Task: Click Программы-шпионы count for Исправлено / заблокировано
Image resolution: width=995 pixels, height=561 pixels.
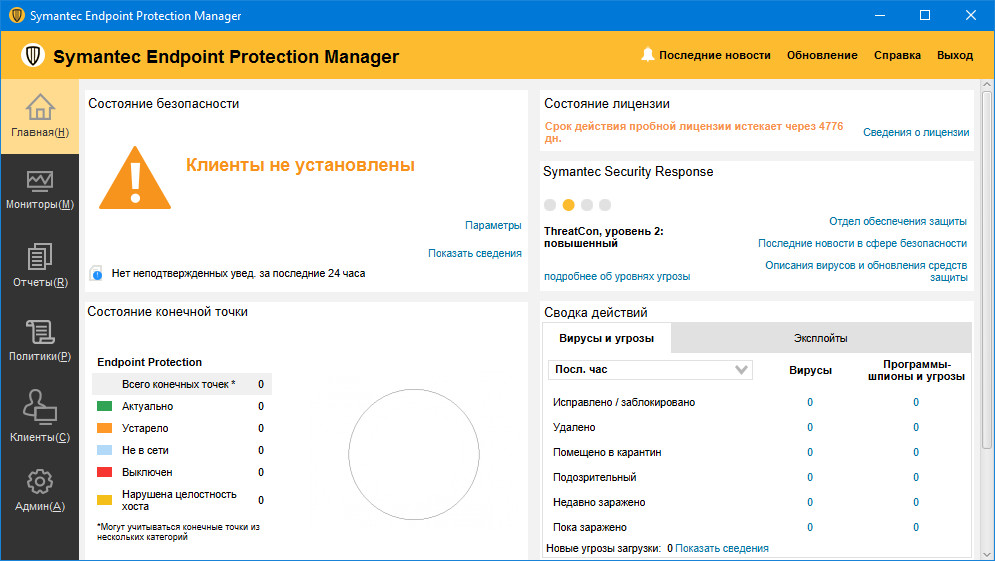Action: 916,402
